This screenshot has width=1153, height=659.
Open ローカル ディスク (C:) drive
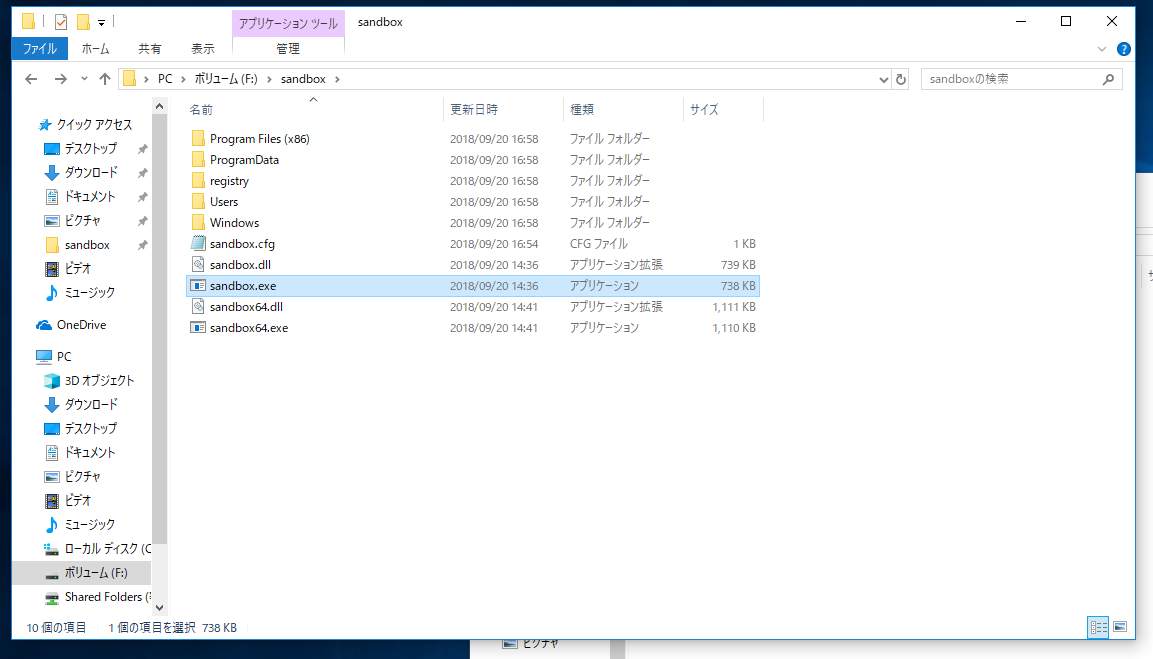click(107, 549)
